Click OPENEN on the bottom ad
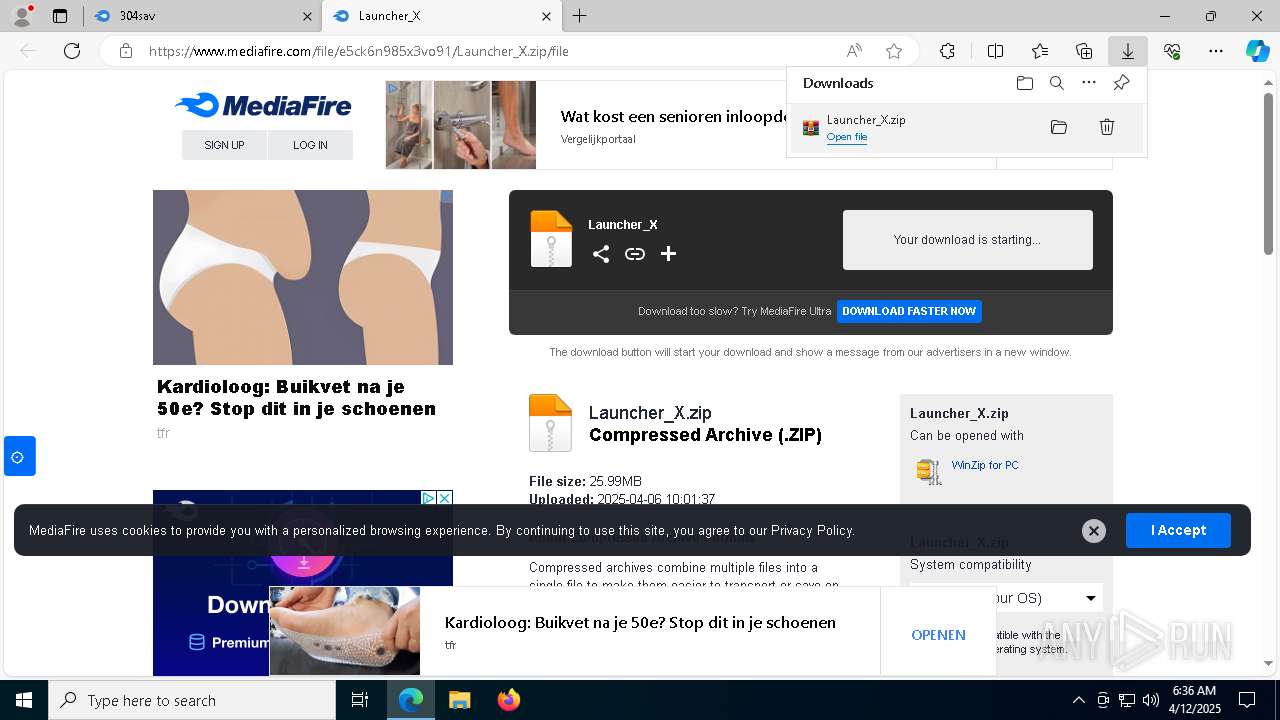Viewport: 1280px width, 720px height. point(938,635)
